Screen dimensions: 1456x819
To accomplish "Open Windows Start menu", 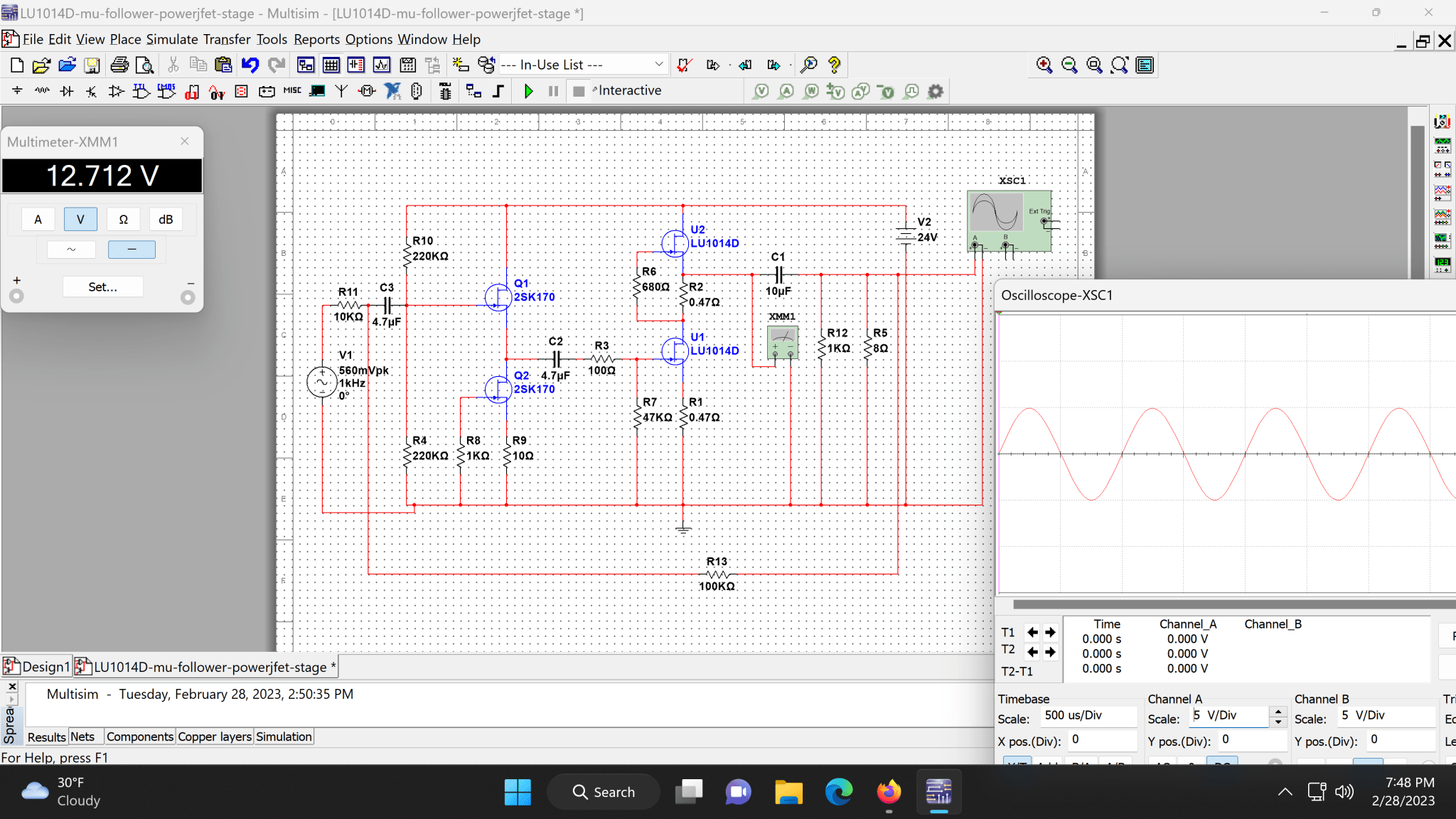I will coord(518,792).
